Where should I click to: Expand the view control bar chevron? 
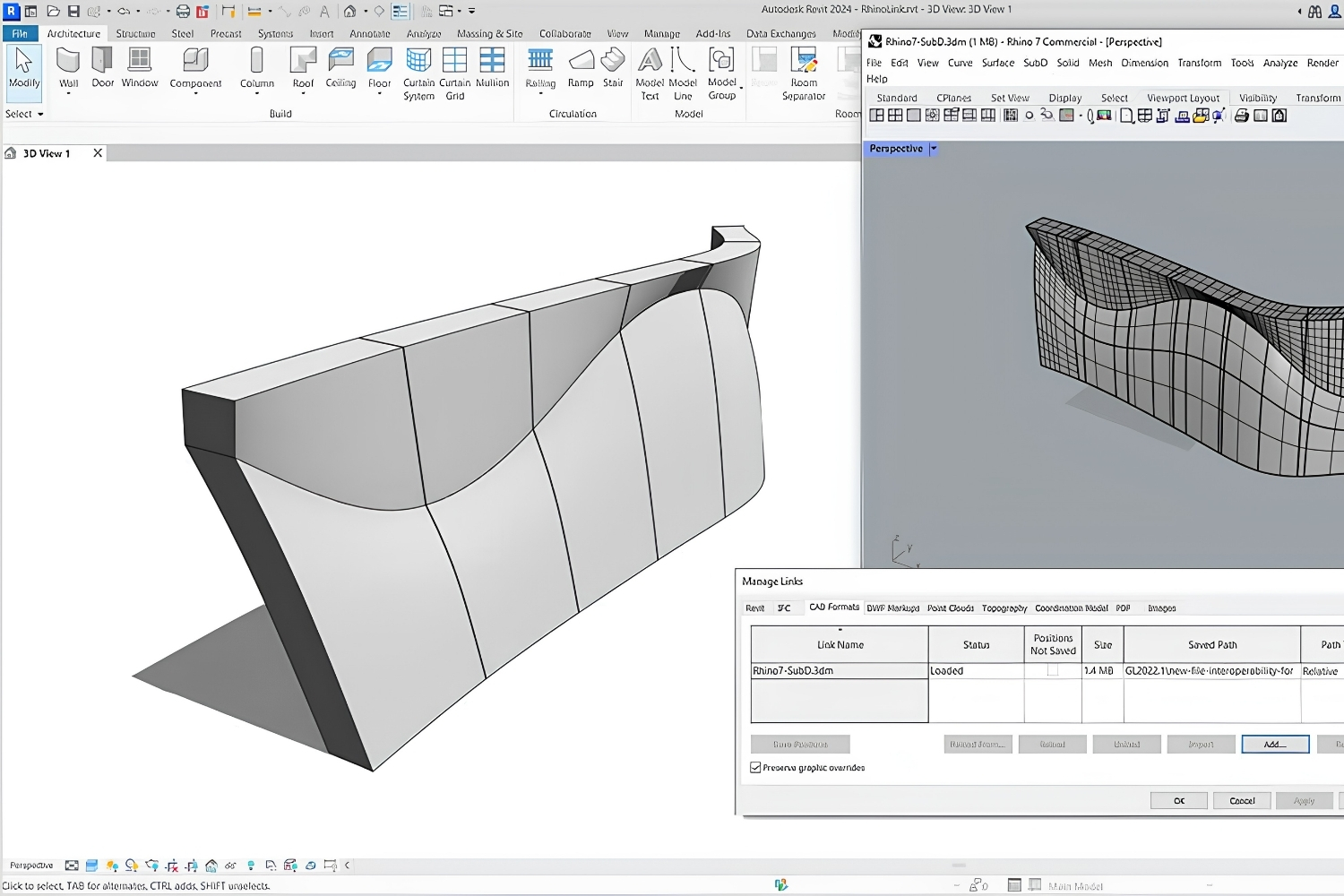coord(348,866)
